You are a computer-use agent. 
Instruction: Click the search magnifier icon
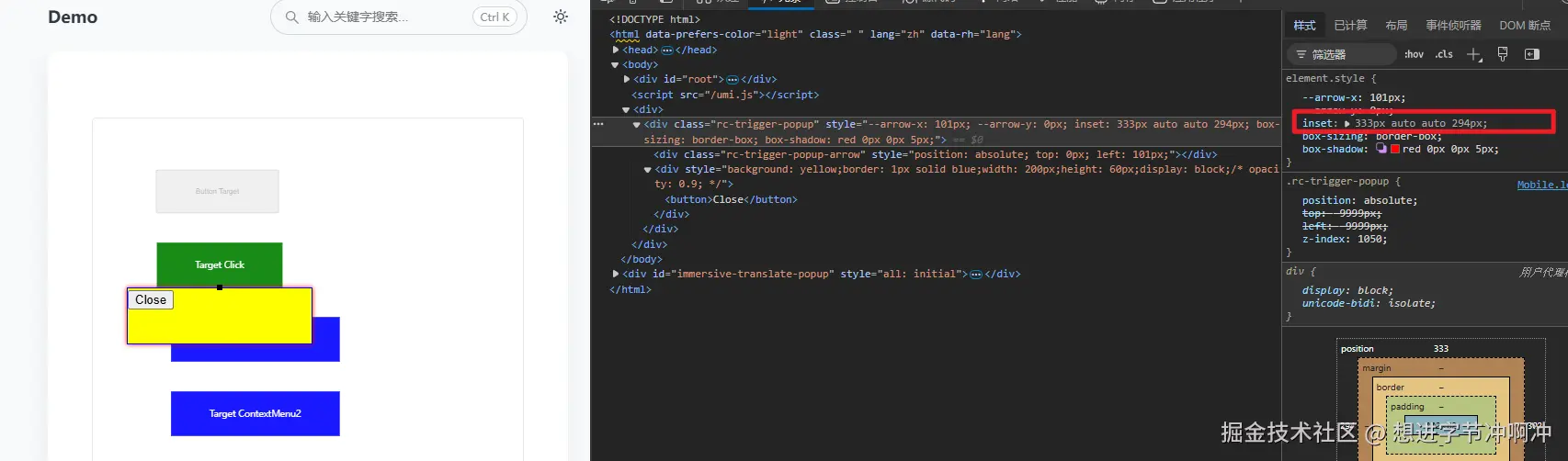pyautogui.click(x=291, y=17)
